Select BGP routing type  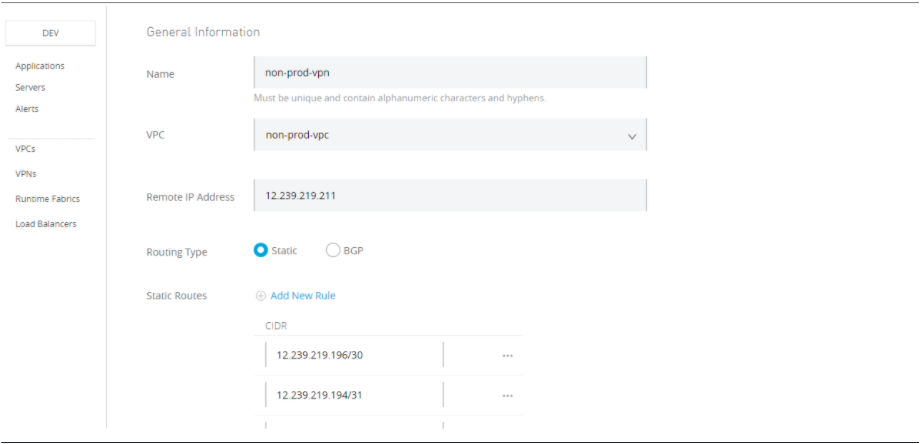[x=333, y=250]
